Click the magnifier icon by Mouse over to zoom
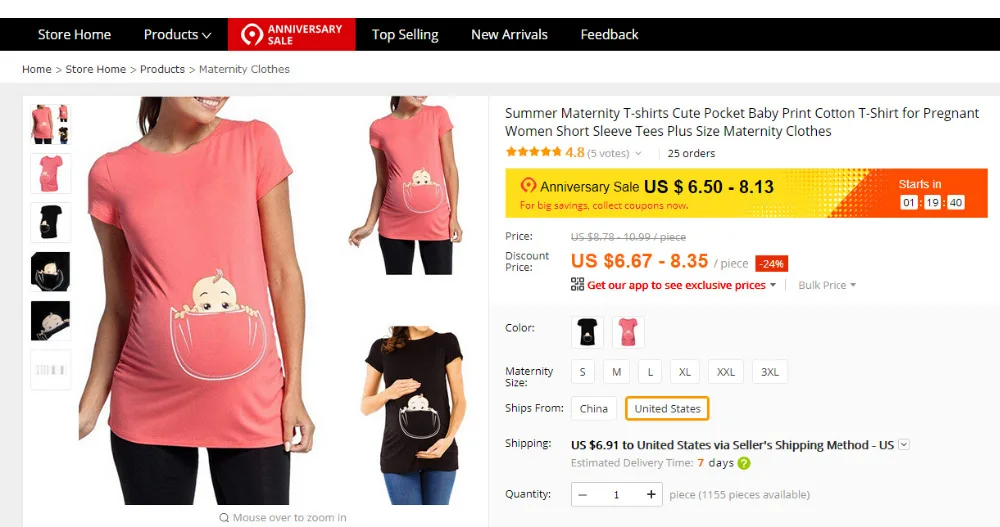The width and height of the screenshot is (1000, 527). (224, 517)
